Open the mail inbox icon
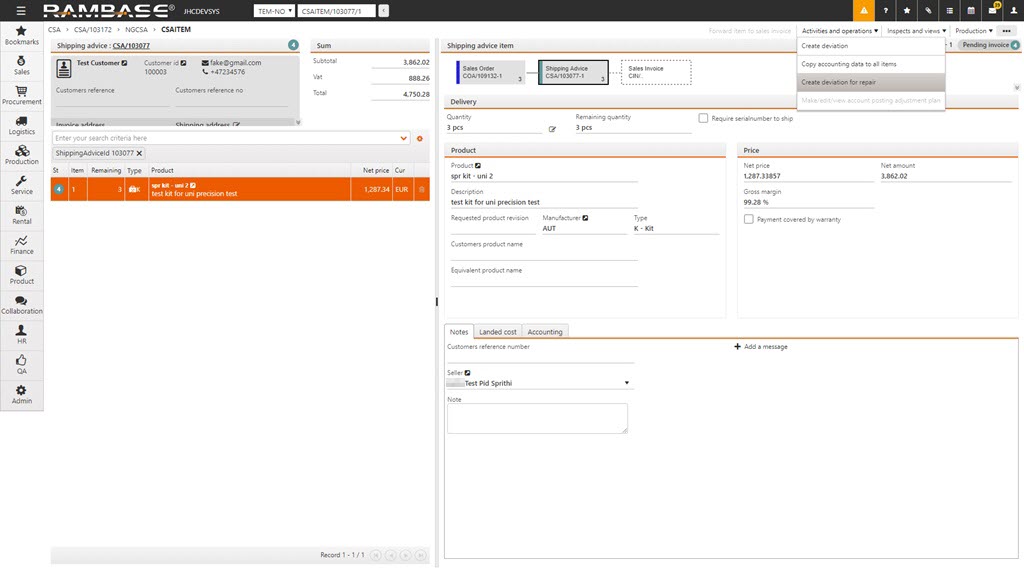 click(992, 10)
